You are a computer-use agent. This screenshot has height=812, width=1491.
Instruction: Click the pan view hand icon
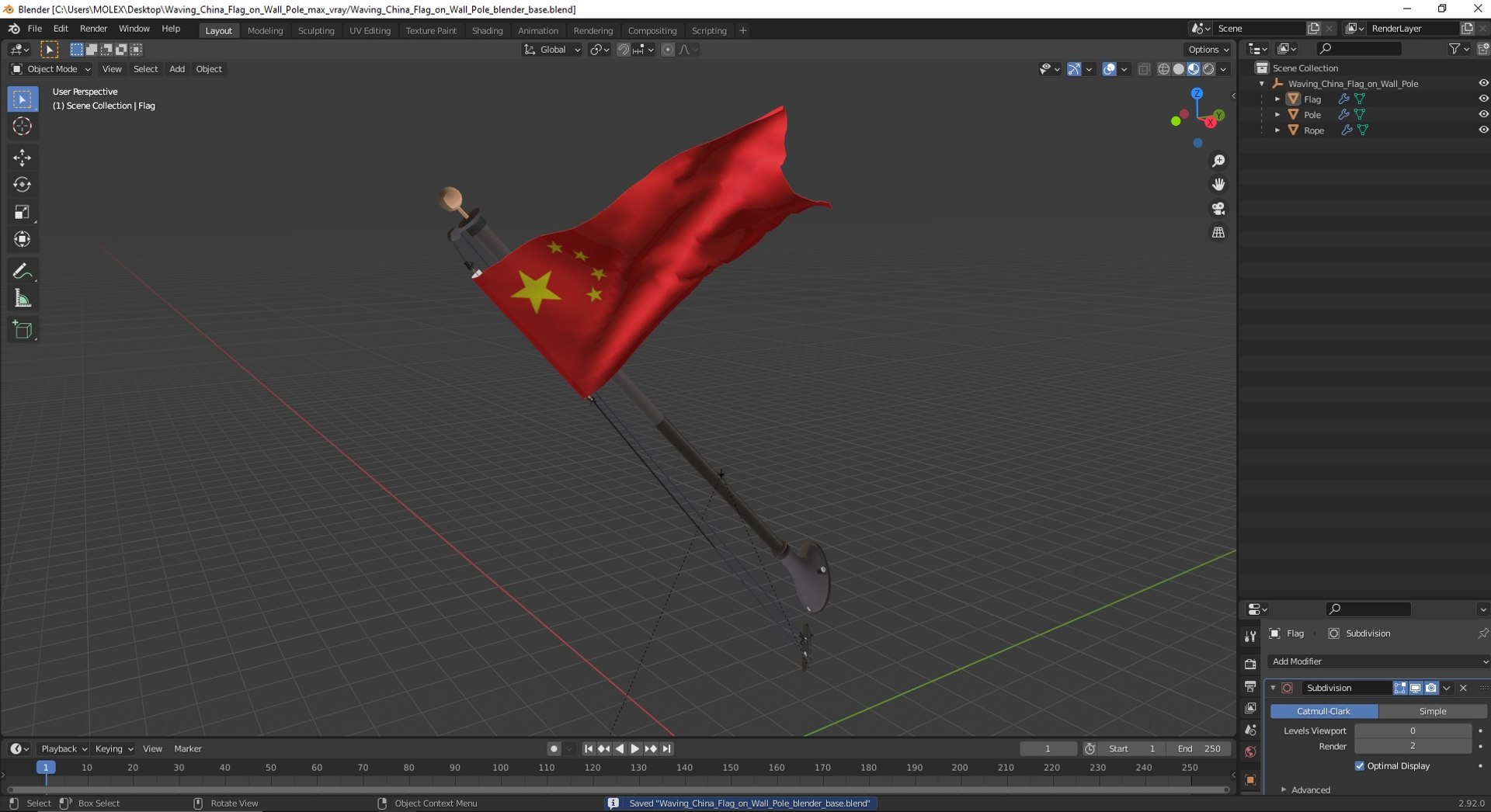coord(1218,185)
